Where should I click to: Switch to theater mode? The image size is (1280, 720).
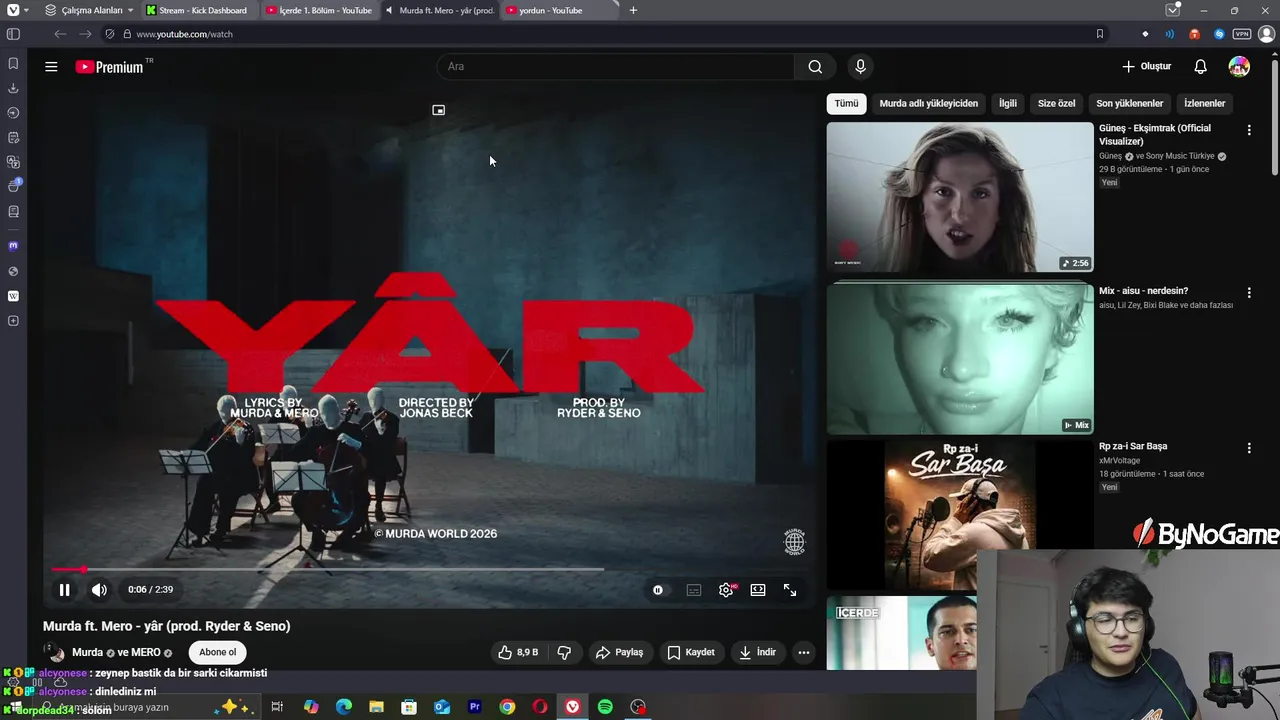coord(758,590)
